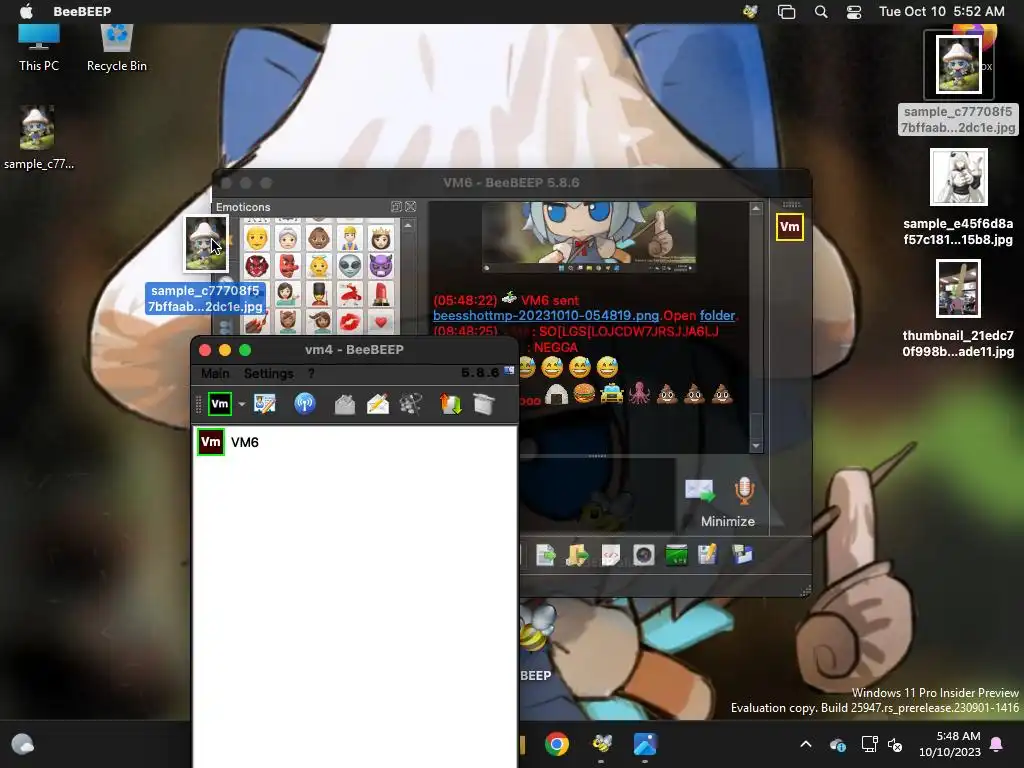
Task: Click the Windows notification bell icon
Action: pos(997,744)
